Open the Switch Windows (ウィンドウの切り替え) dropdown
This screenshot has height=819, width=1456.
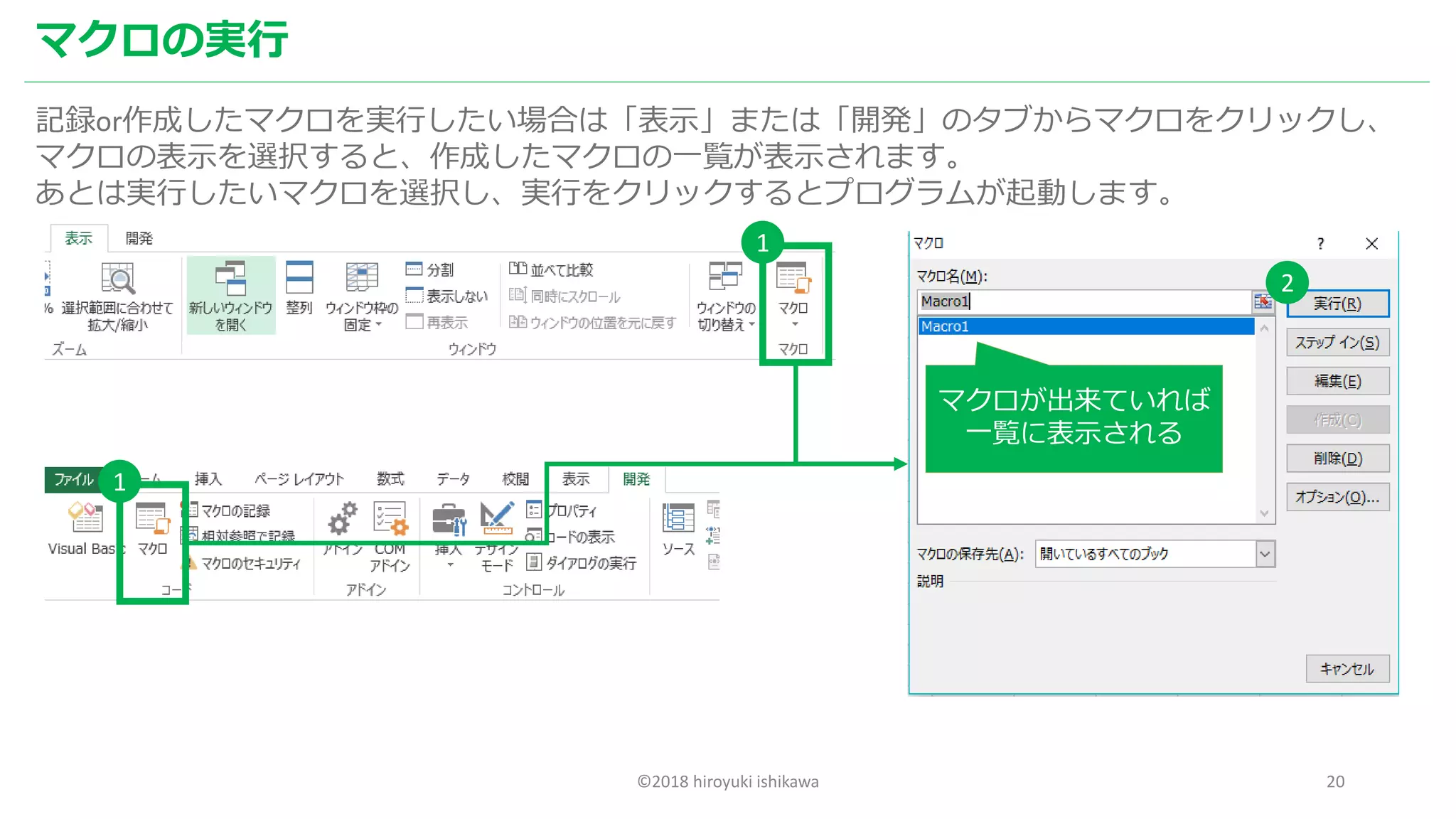click(725, 296)
